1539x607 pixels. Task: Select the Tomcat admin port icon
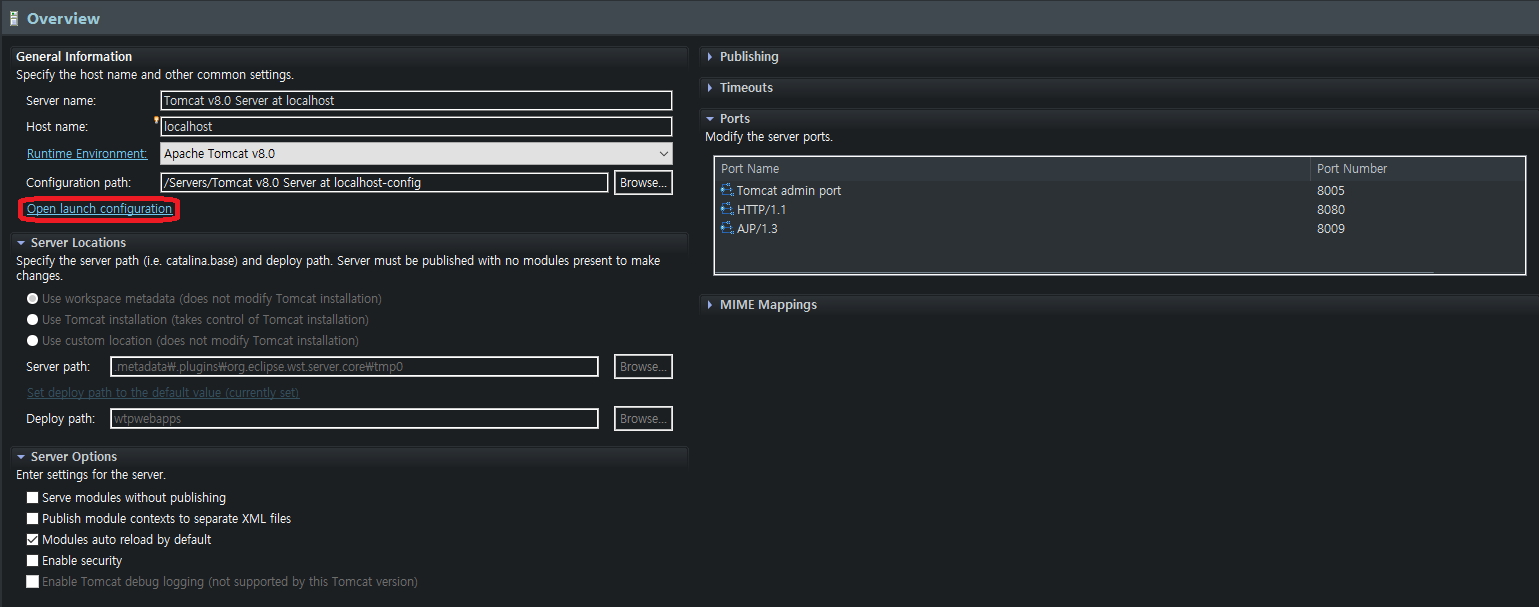point(727,190)
